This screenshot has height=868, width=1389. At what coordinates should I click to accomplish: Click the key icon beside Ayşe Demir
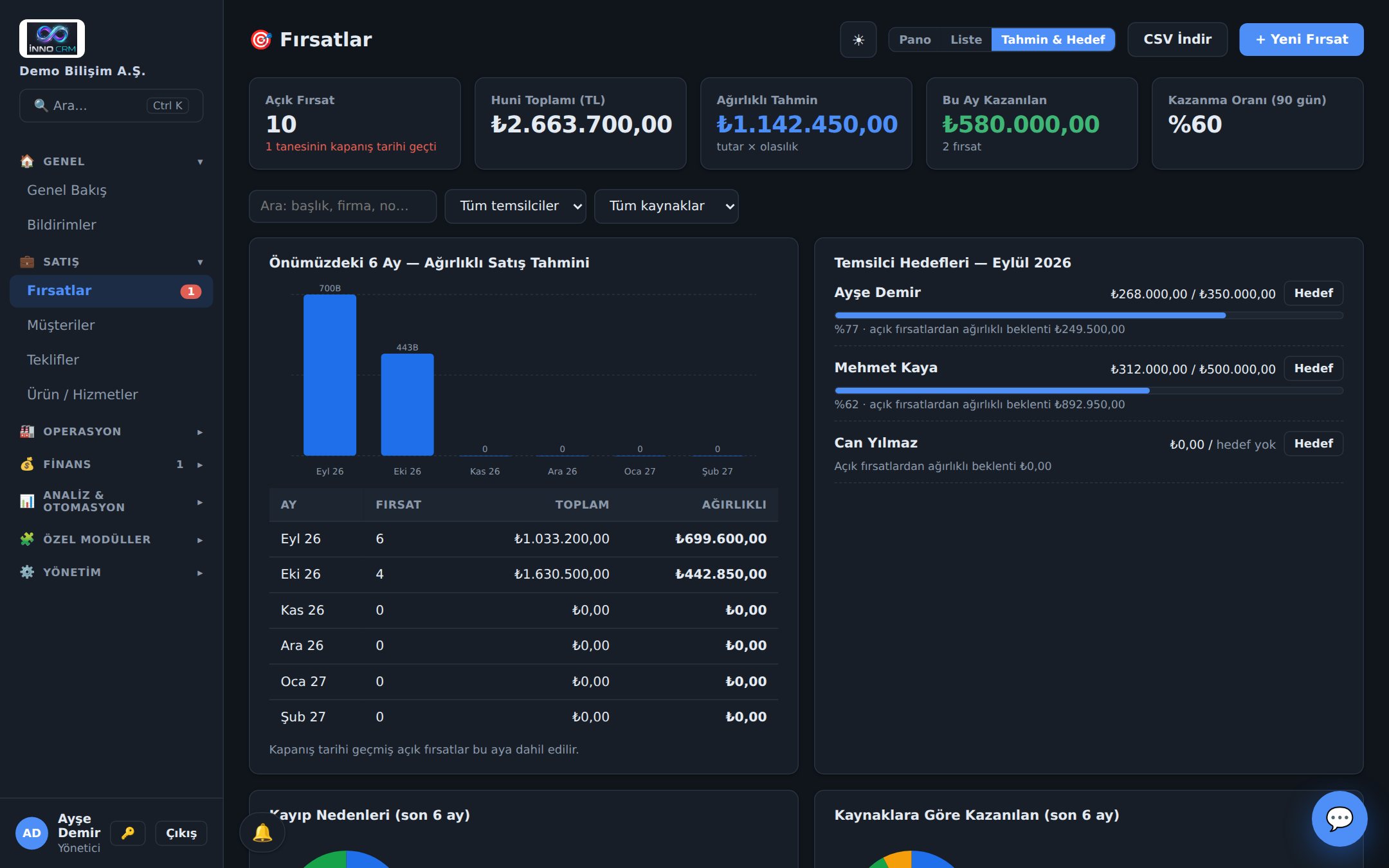click(x=128, y=833)
